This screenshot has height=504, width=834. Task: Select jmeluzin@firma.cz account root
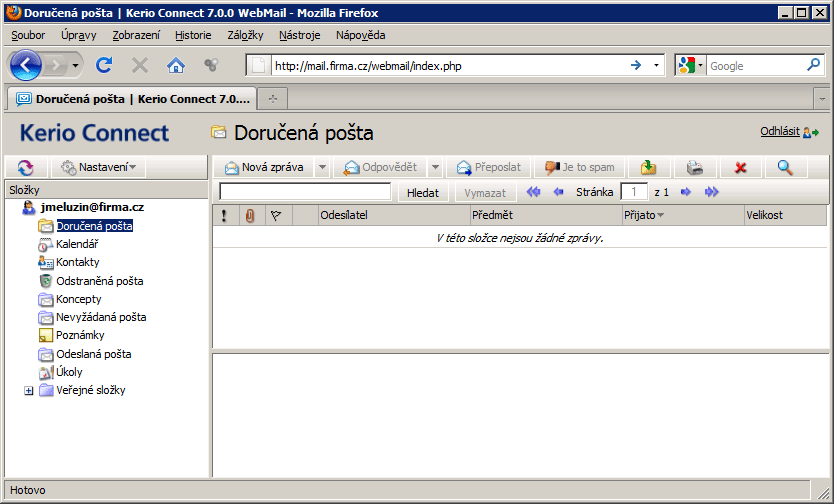(92, 207)
